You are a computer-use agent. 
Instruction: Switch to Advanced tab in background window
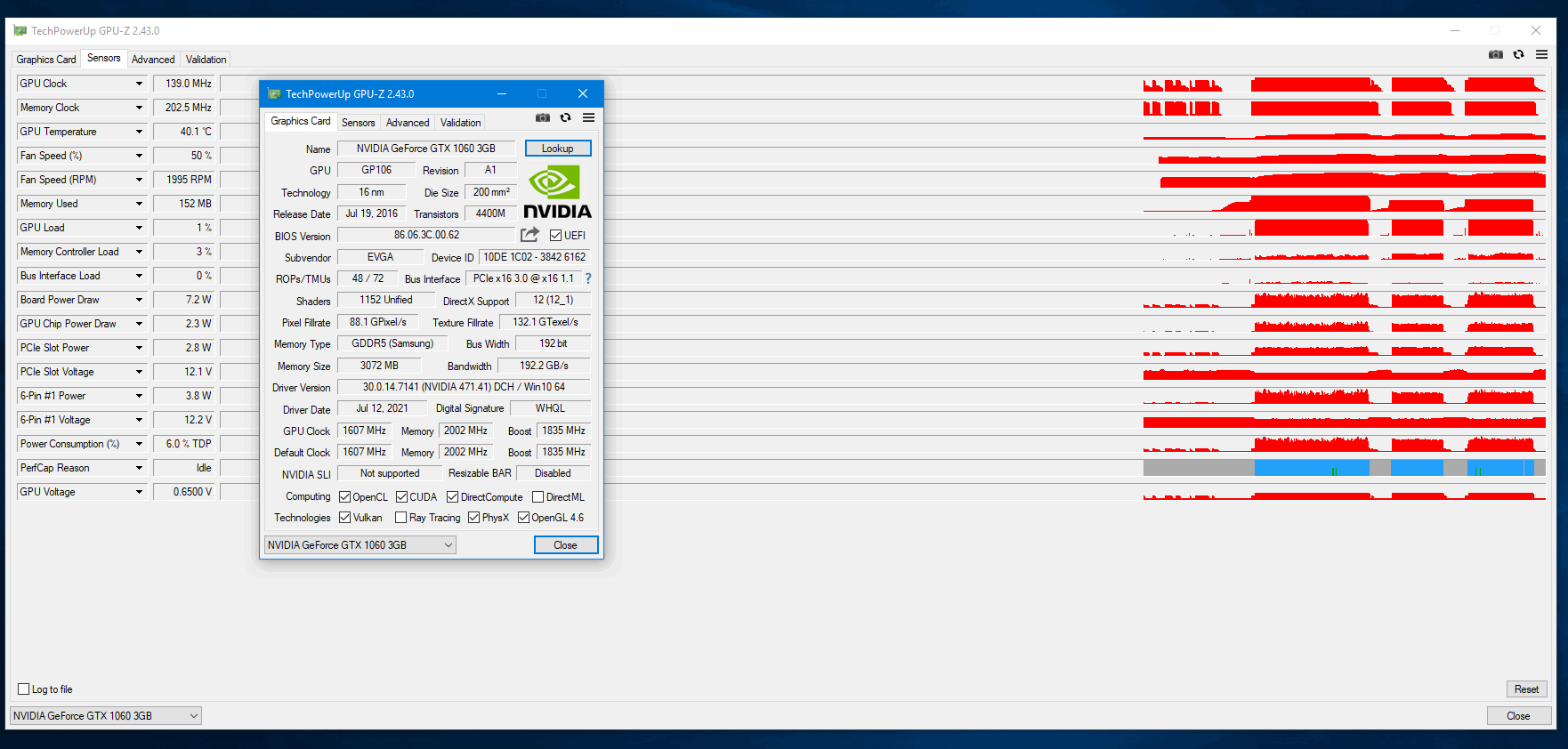point(153,60)
